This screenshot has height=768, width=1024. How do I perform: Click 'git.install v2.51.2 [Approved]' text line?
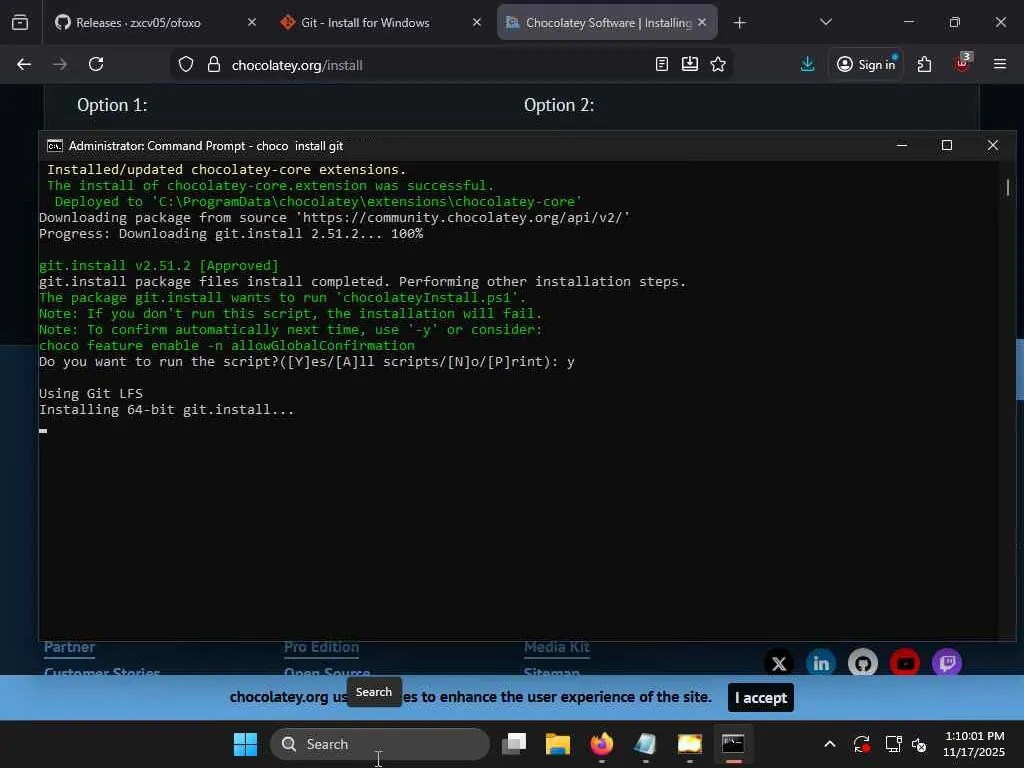click(159, 266)
